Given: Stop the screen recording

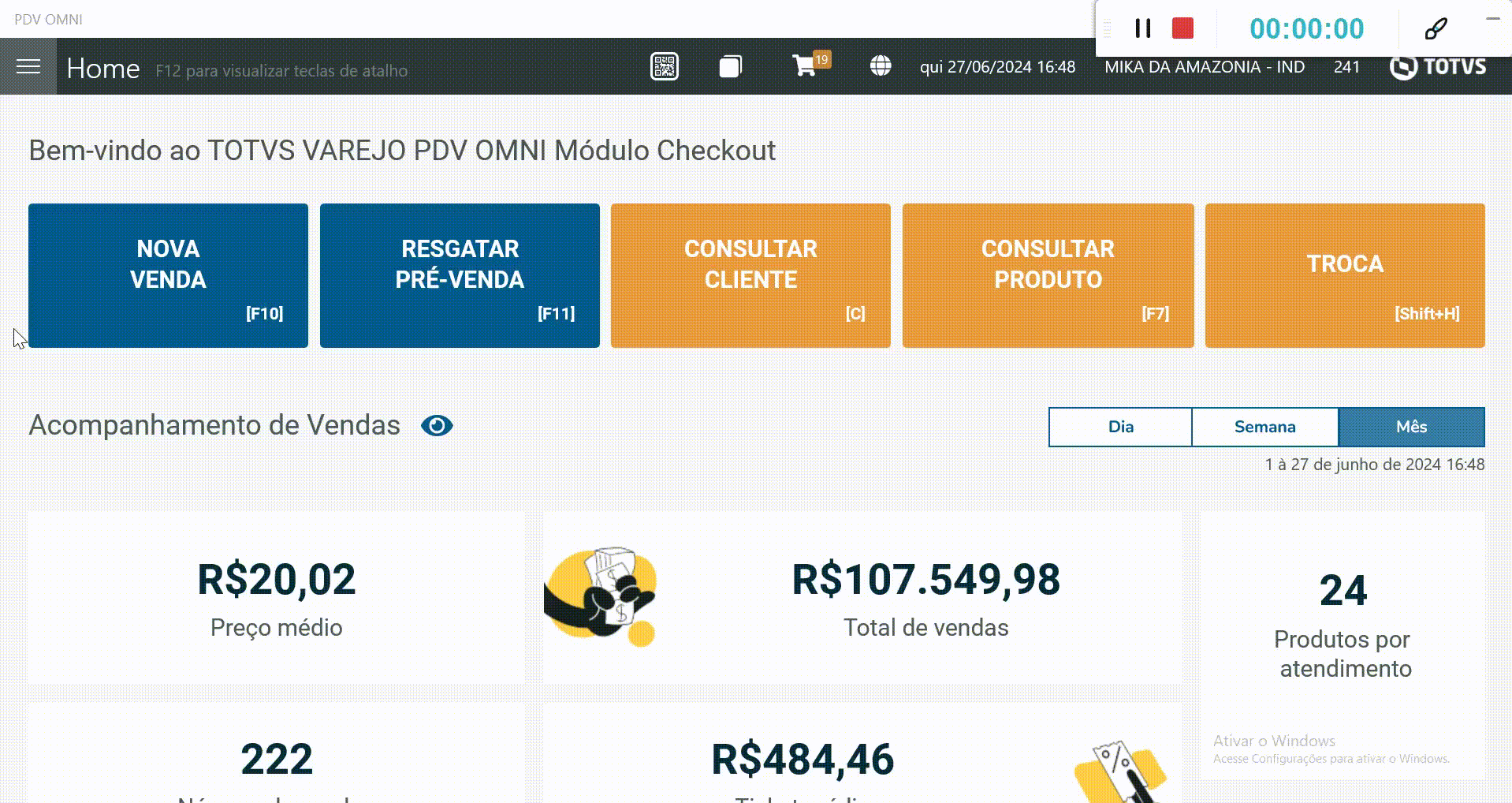Looking at the screenshot, I should pos(1182,29).
